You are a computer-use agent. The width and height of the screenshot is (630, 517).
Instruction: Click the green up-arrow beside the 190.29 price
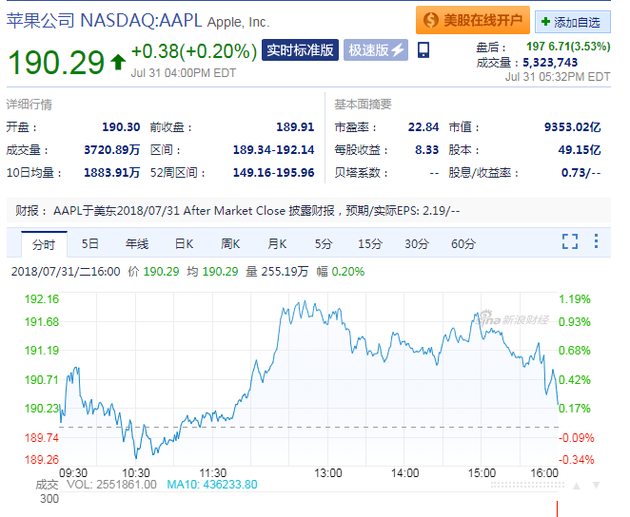(118, 62)
